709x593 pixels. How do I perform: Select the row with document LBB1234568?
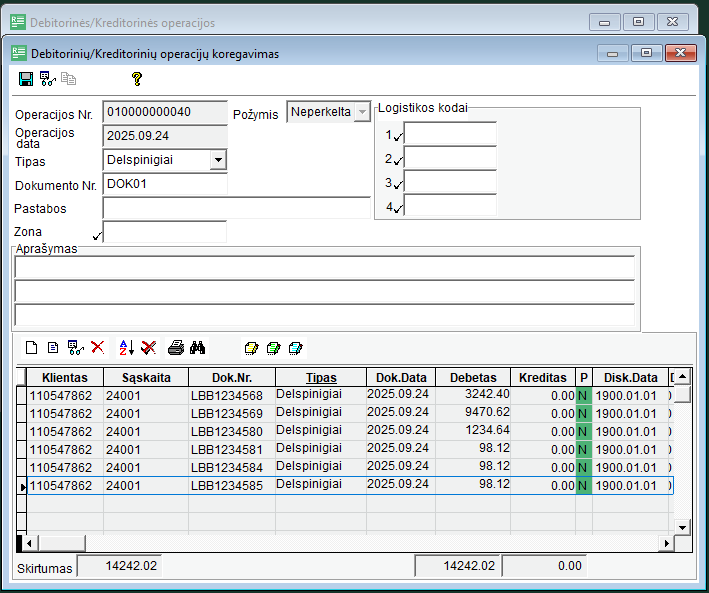228,395
